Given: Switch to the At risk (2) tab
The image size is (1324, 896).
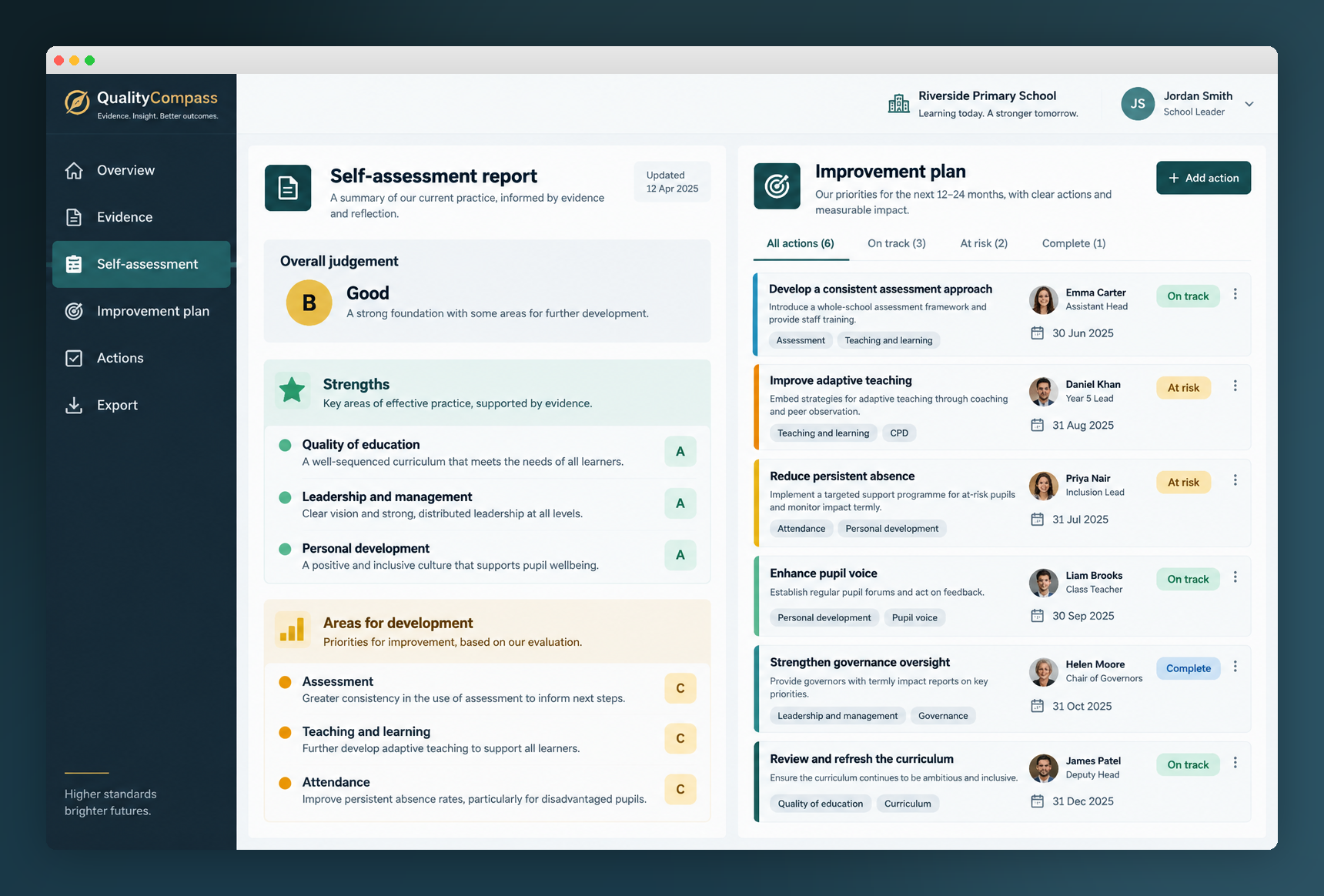Looking at the screenshot, I should point(984,243).
